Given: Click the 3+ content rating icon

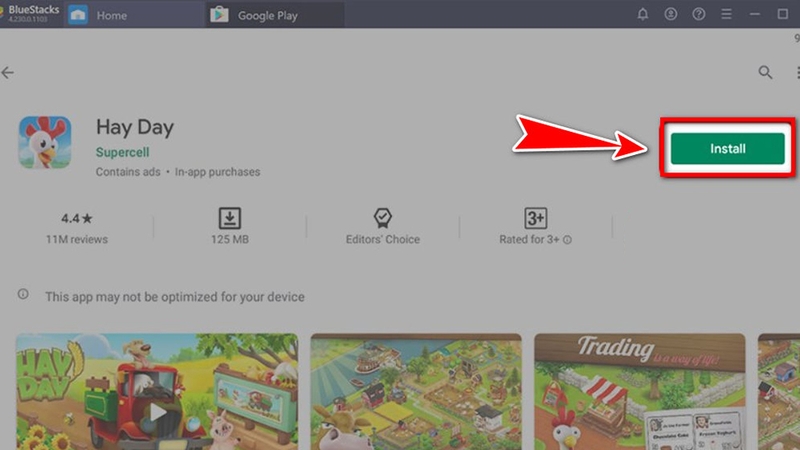Looking at the screenshot, I should (x=535, y=218).
